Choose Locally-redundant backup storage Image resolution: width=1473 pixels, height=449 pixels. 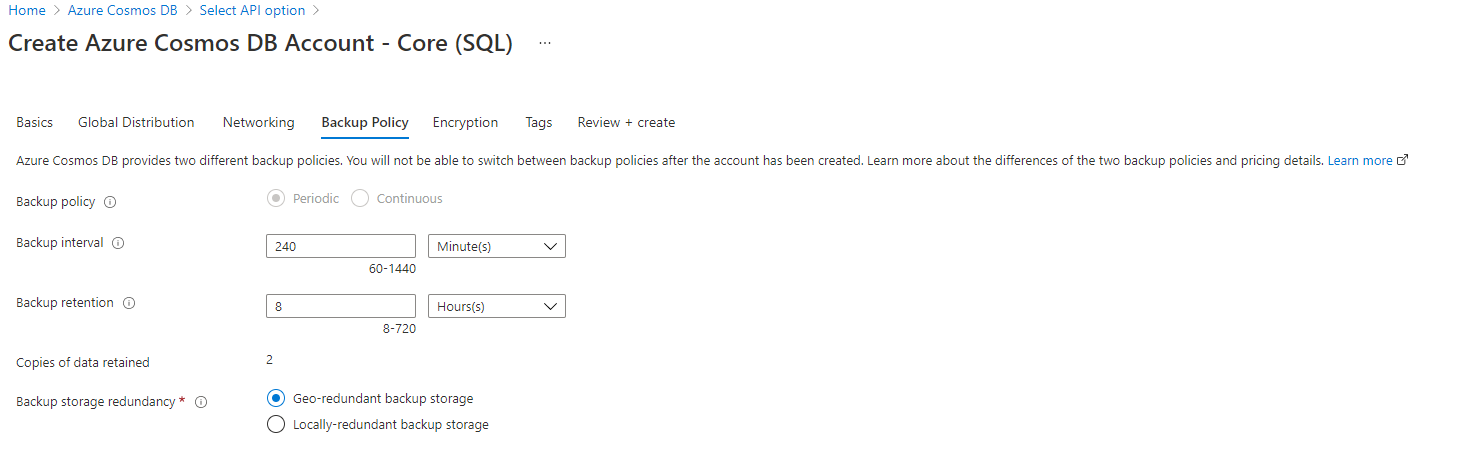click(276, 425)
